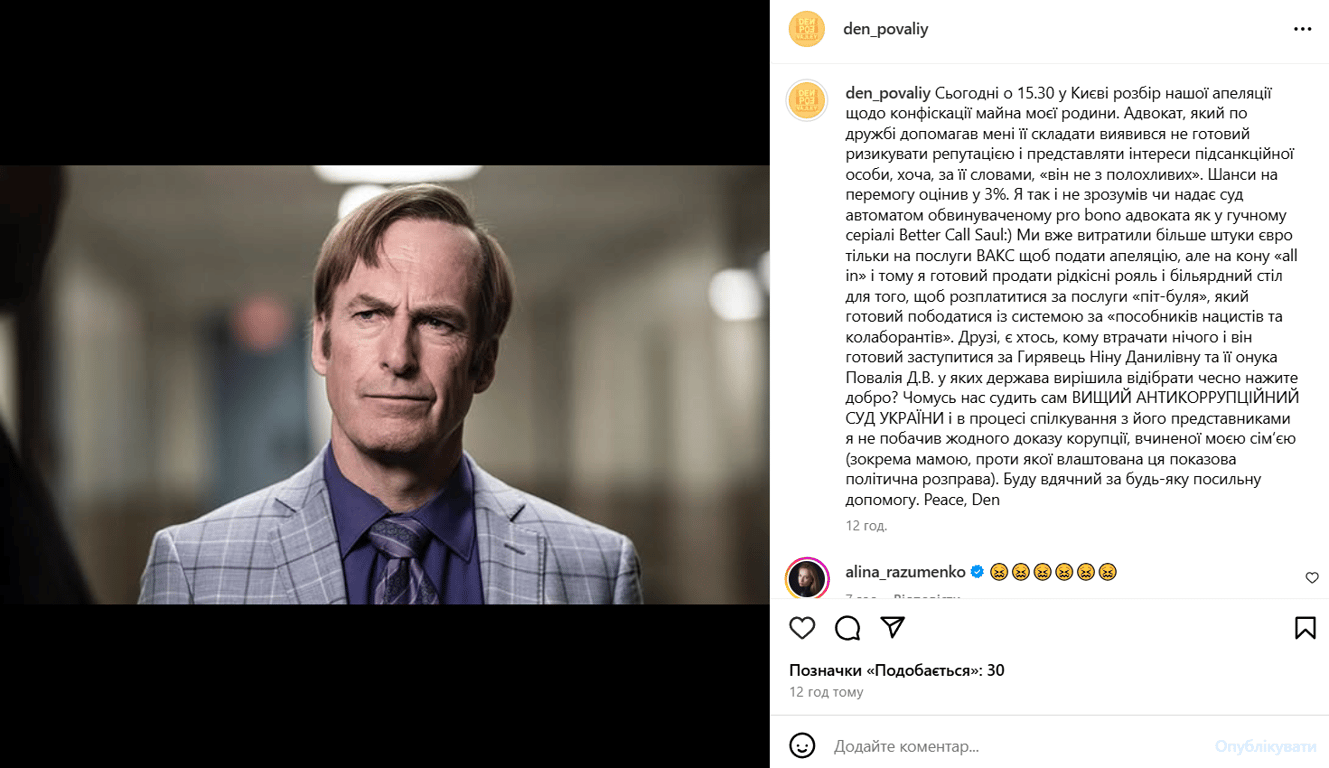Like alina_razumenko's comment with small heart
The image size is (1329, 768).
pos(1312,578)
